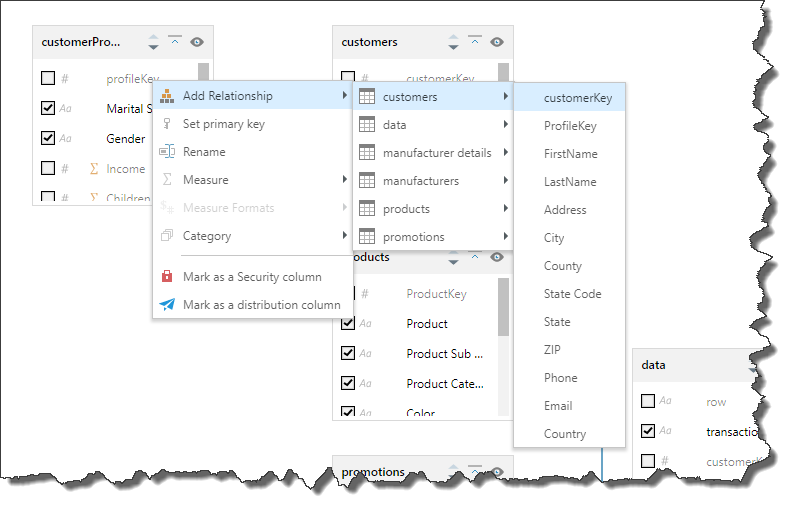Click the sigma icon beside Measure

(x=167, y=180)
